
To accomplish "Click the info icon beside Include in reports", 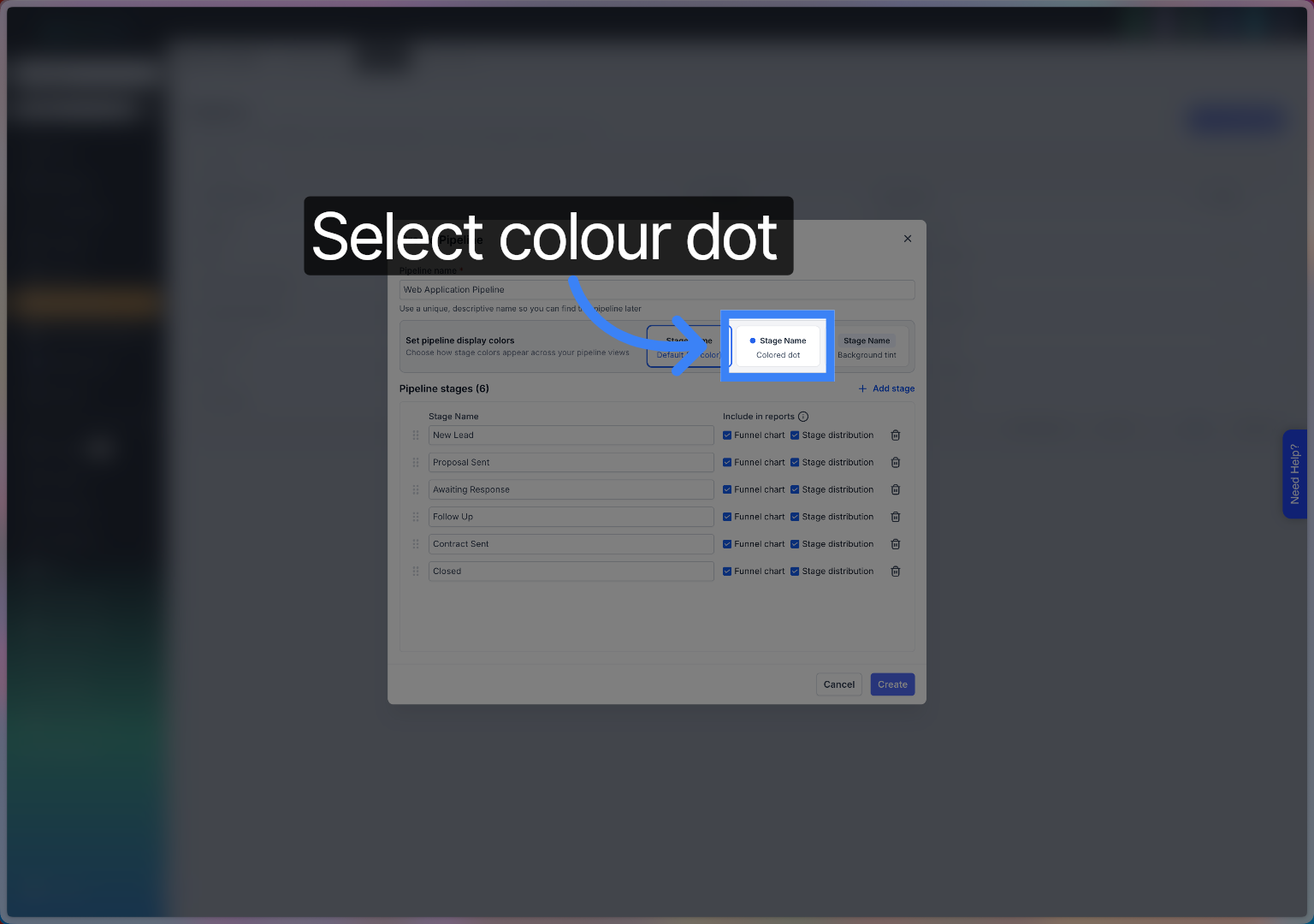I will point(803,417).
